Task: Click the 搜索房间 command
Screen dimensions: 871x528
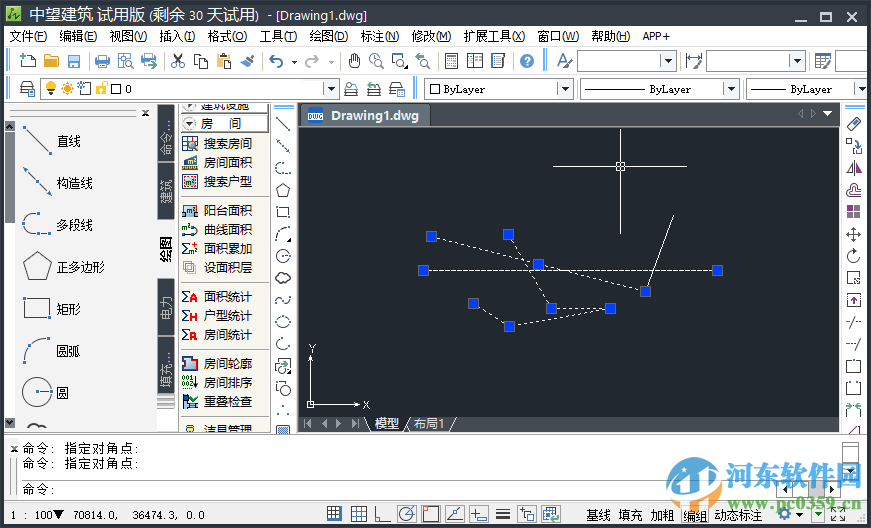Action: pyautogui.click(x=217, y=143)
